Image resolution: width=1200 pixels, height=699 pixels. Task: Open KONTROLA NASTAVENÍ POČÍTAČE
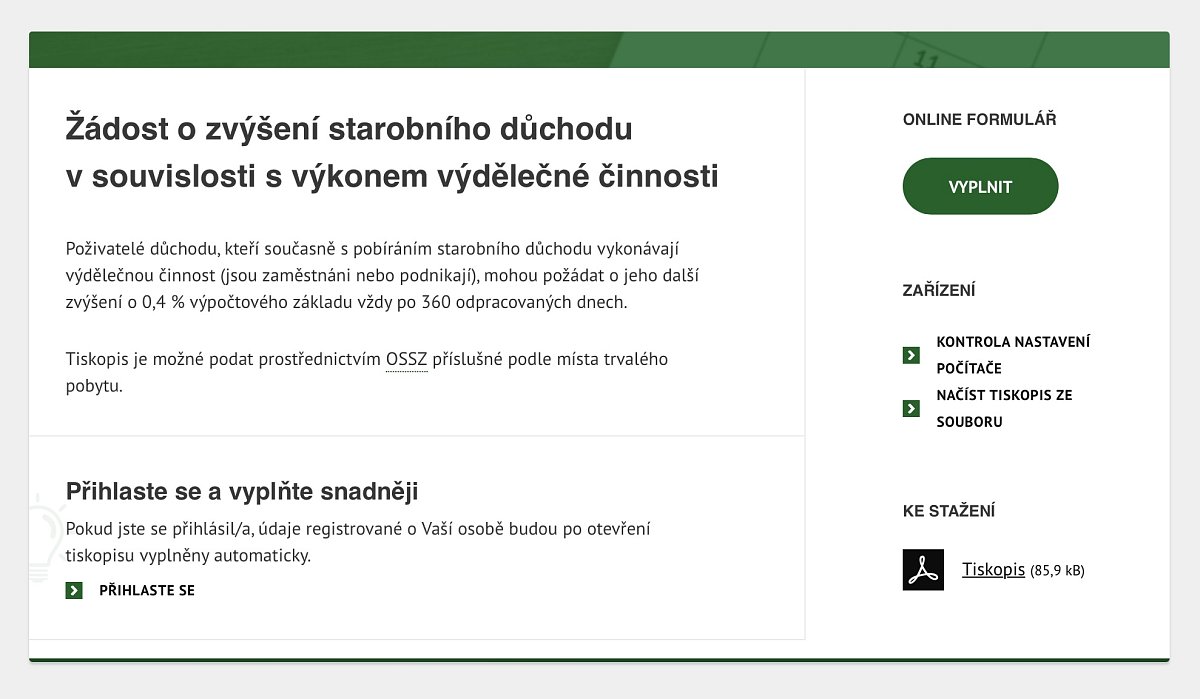[x=1013, y=354]
